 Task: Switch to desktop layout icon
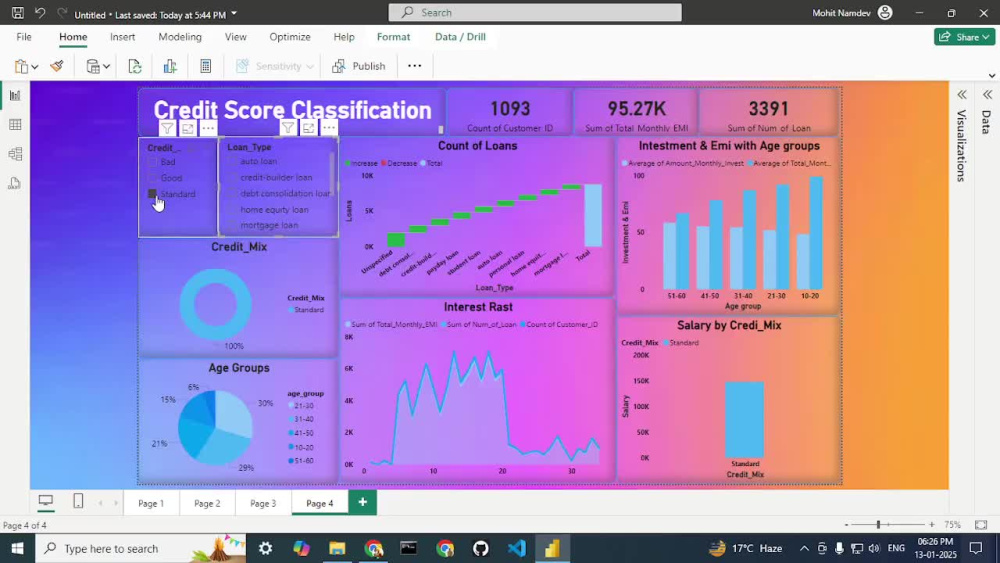tap(45, 501)
